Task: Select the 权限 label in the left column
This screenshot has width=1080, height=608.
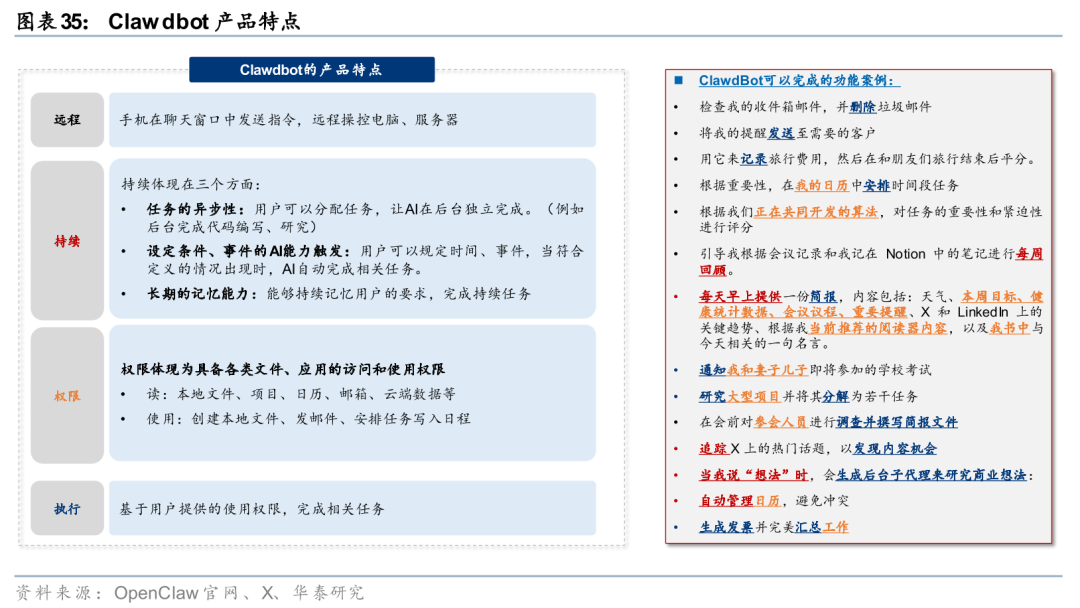Action: tap(67, 394)
